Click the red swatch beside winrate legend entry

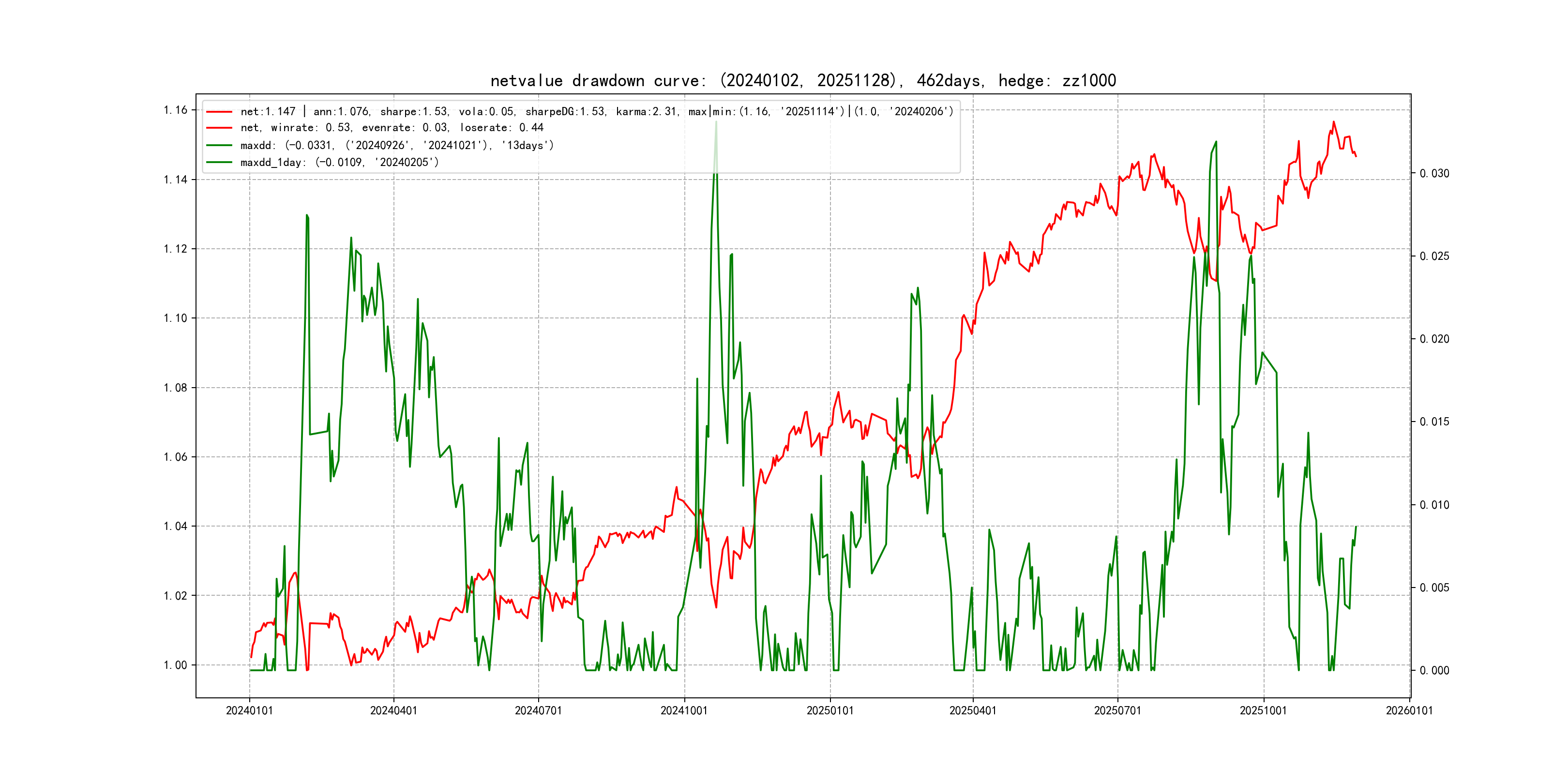219,128
